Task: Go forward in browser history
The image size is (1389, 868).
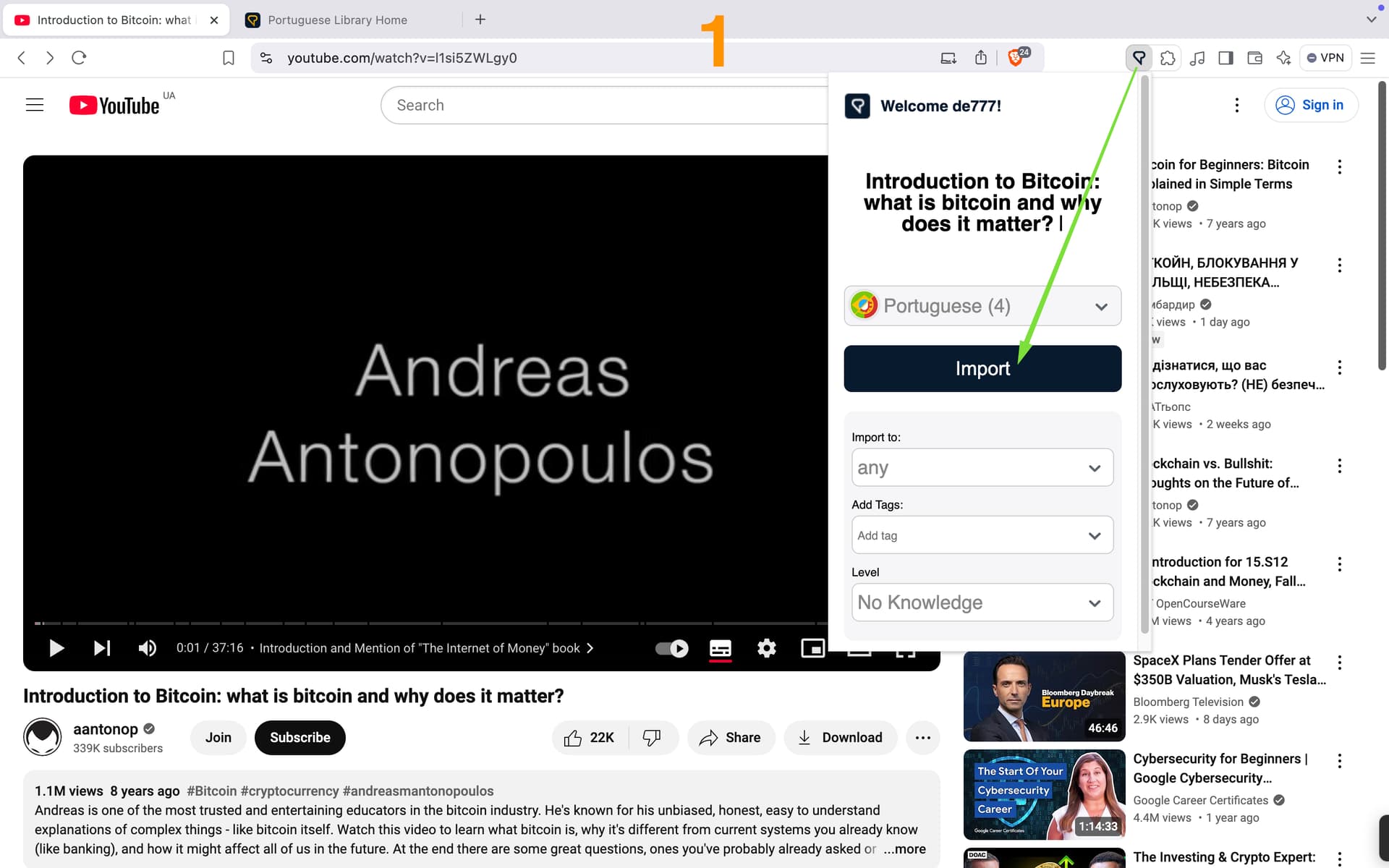Action: [49, 58]
